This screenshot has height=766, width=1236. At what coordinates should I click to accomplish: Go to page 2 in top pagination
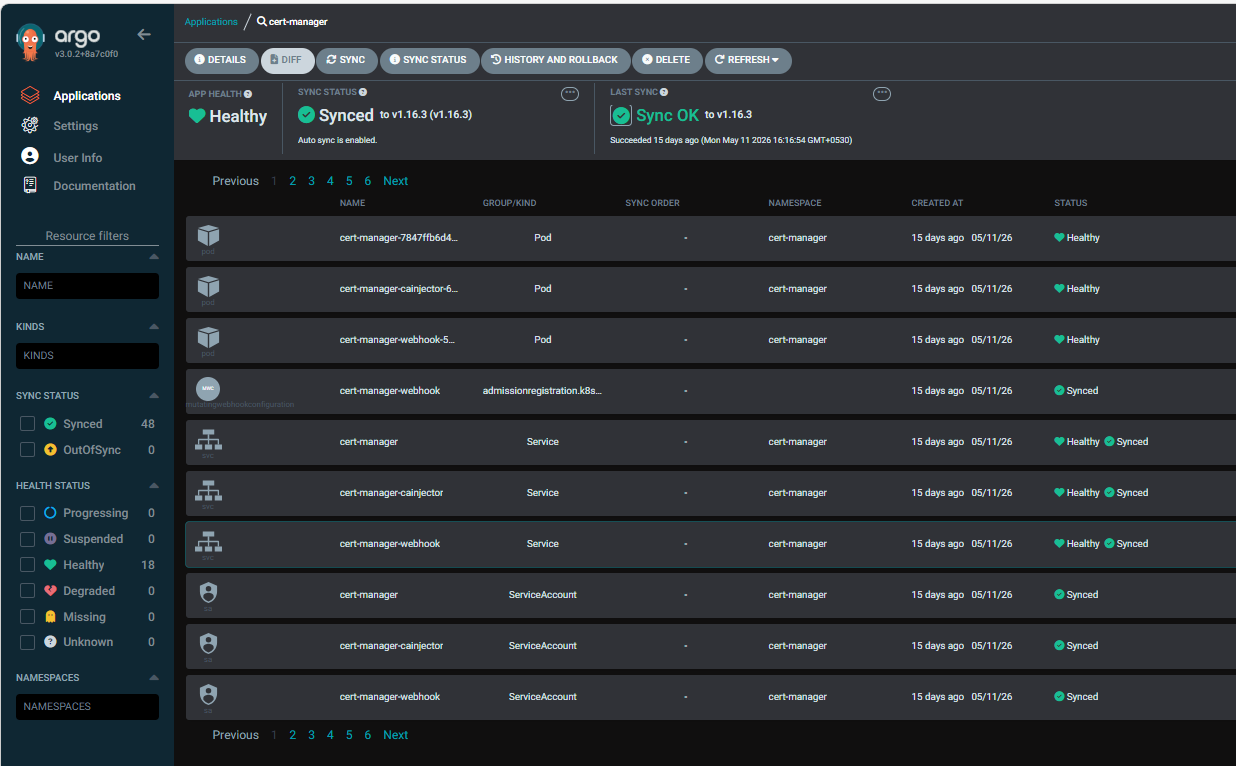coord(293,181)
